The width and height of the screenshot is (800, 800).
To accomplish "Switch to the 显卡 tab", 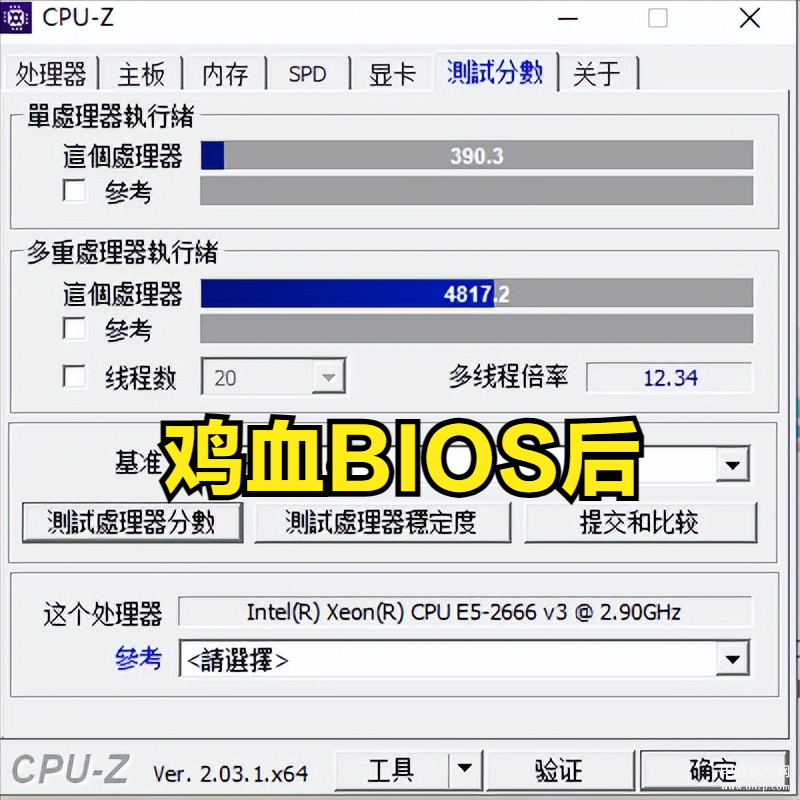I will click(392, 73).
